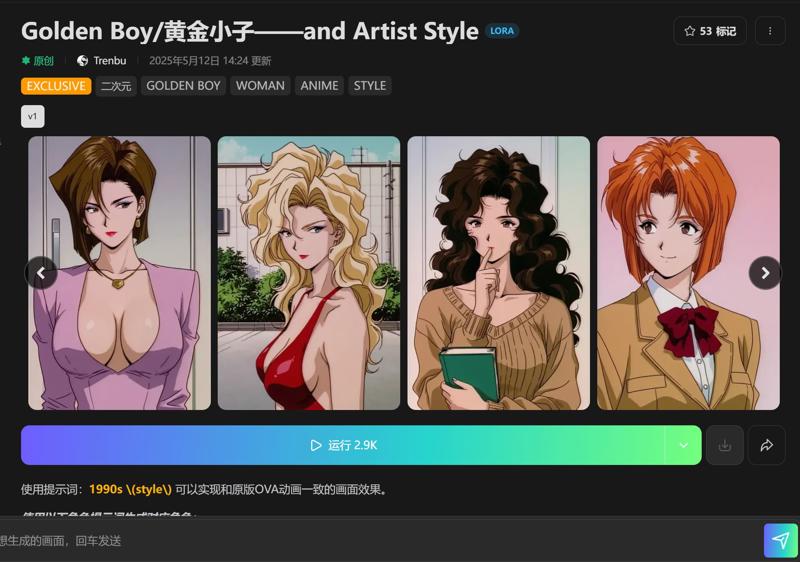Expand the run button dropdown chevron

pyautogui.click(x=683, y=445)
